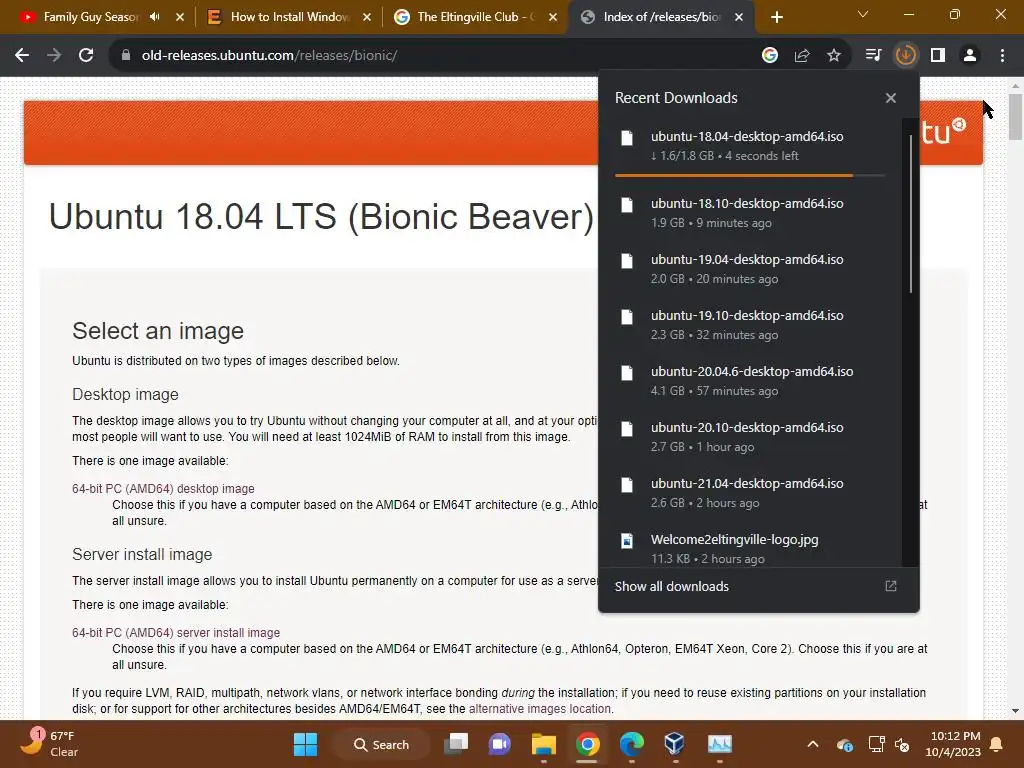
Task: Open network and volume tray icons
Action: [x=889, y=745]
